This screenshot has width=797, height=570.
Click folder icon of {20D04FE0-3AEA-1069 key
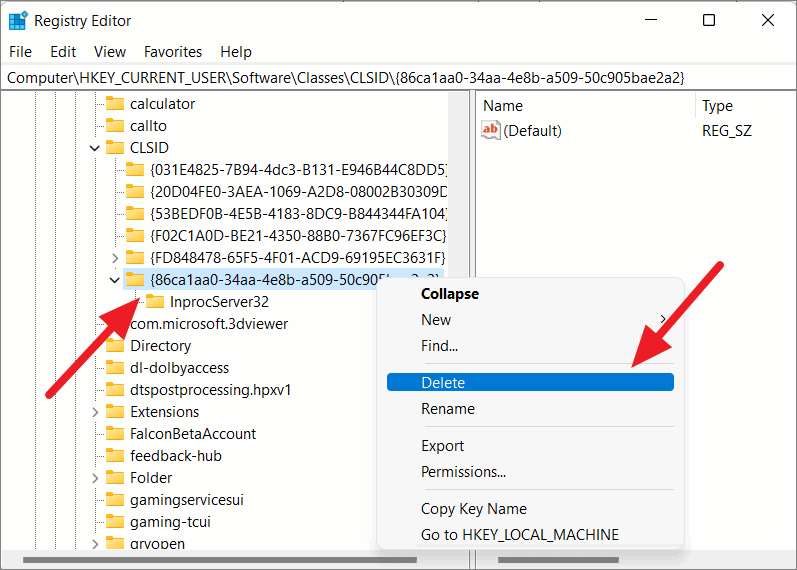tap(135, 192)
